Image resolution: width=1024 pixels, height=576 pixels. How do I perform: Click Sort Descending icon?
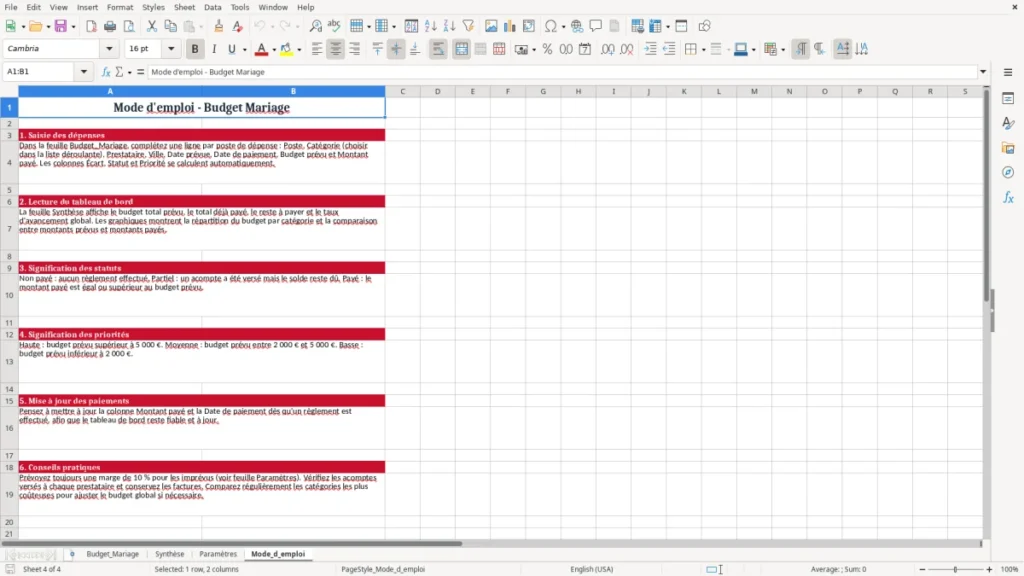(x=449, y=26)
